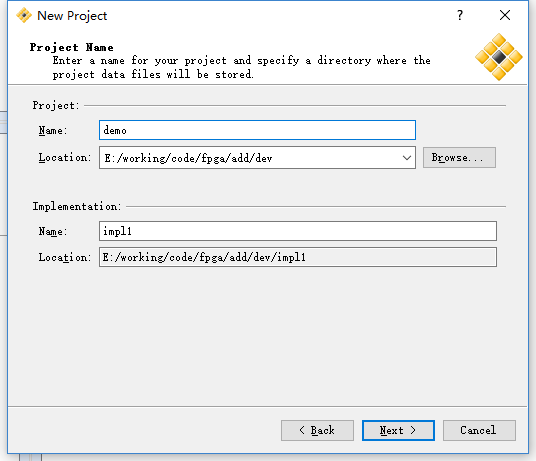This screenshot has width=536, height=461.
Task: Click the New Project window title
Action: pos(72,16)
